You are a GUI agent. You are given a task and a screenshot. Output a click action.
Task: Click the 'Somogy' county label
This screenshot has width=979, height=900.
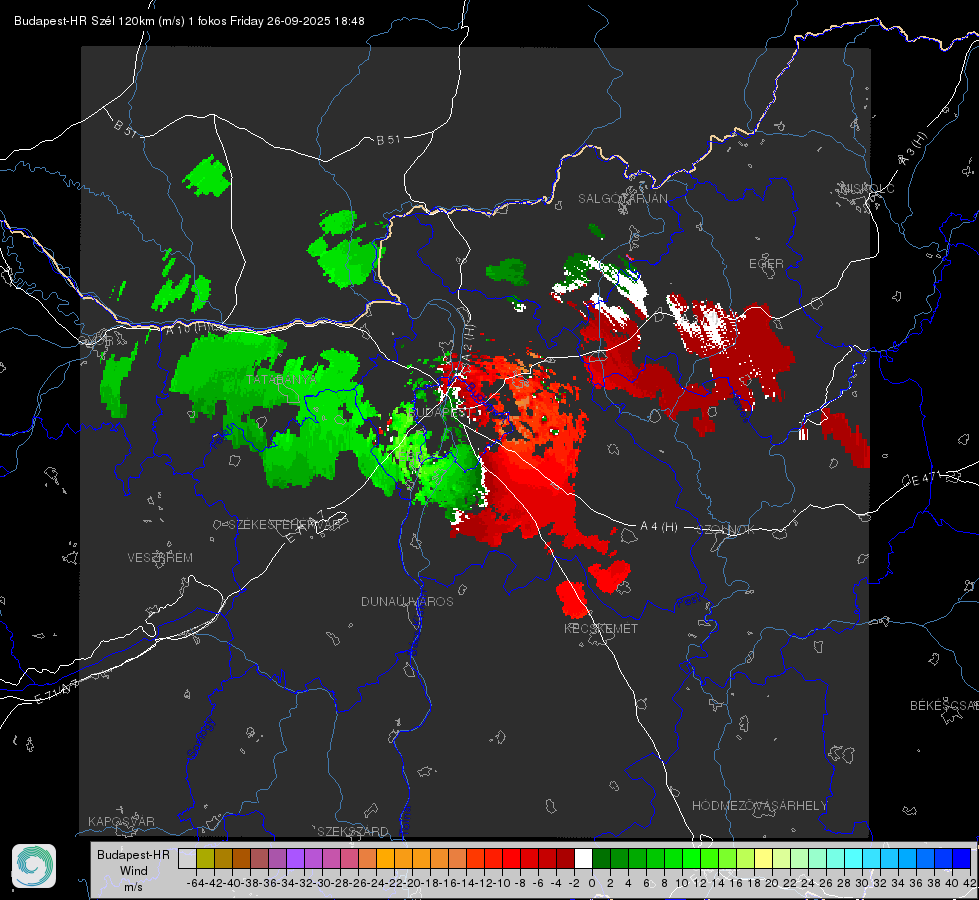tap(200, 738)
